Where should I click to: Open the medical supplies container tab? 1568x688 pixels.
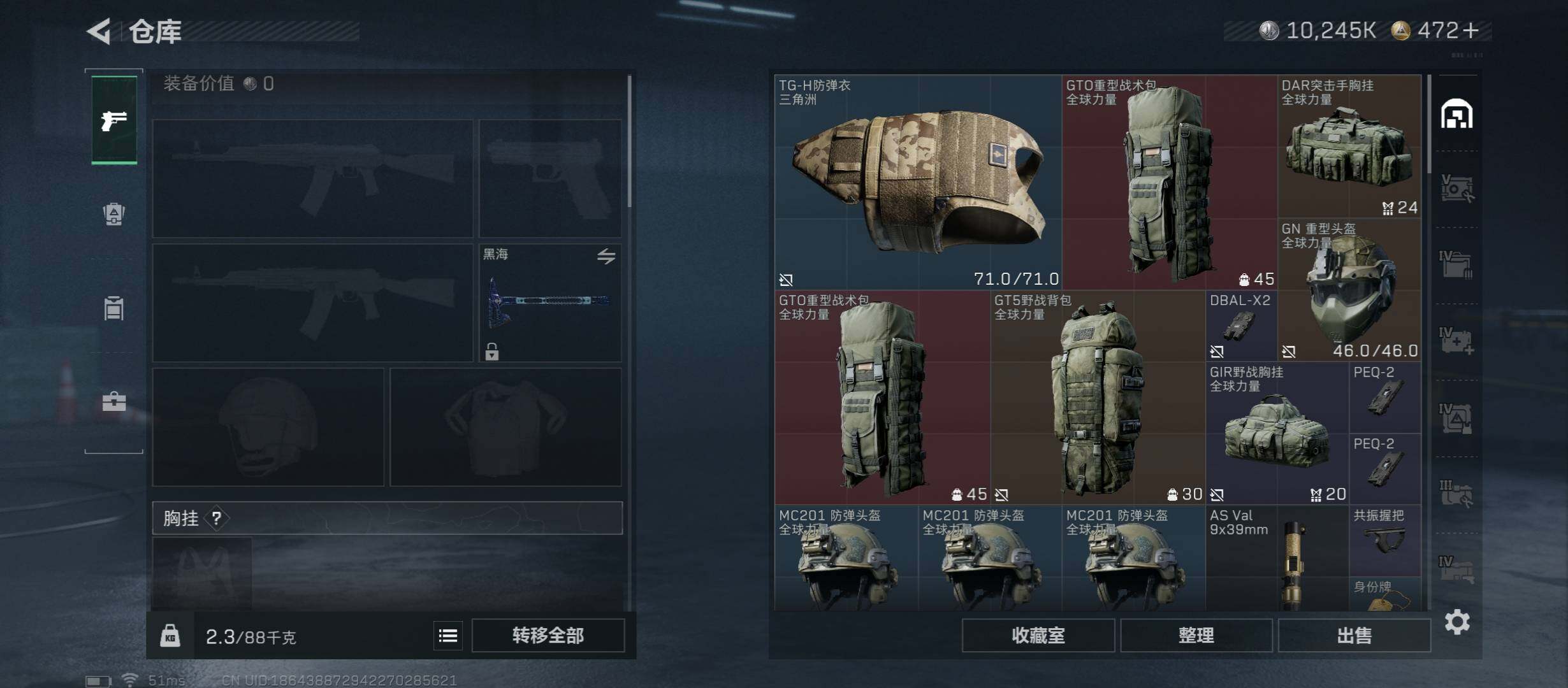(x=1457, y=341)
